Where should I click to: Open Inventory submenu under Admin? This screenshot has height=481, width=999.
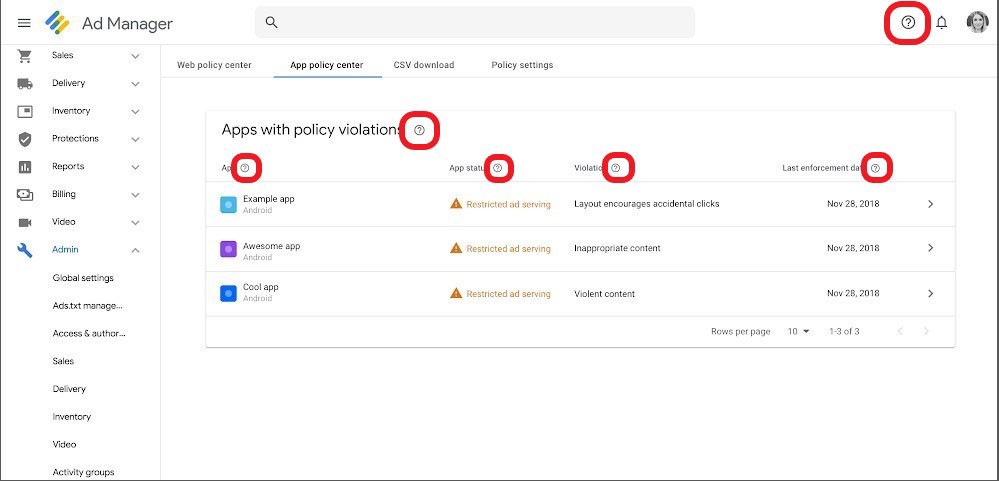tap(71, 417)
